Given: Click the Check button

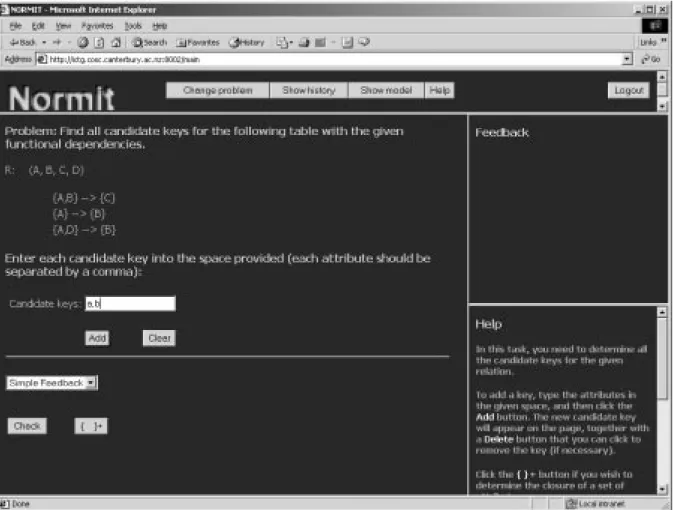Looking at the screenshot, I should (x=27, y=426).
